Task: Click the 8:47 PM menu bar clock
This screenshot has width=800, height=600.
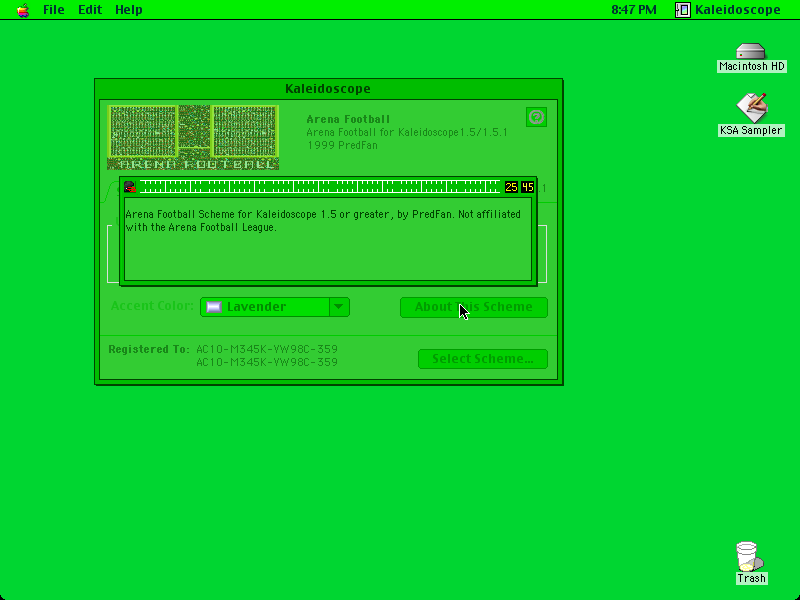Action: click(634, 10)
